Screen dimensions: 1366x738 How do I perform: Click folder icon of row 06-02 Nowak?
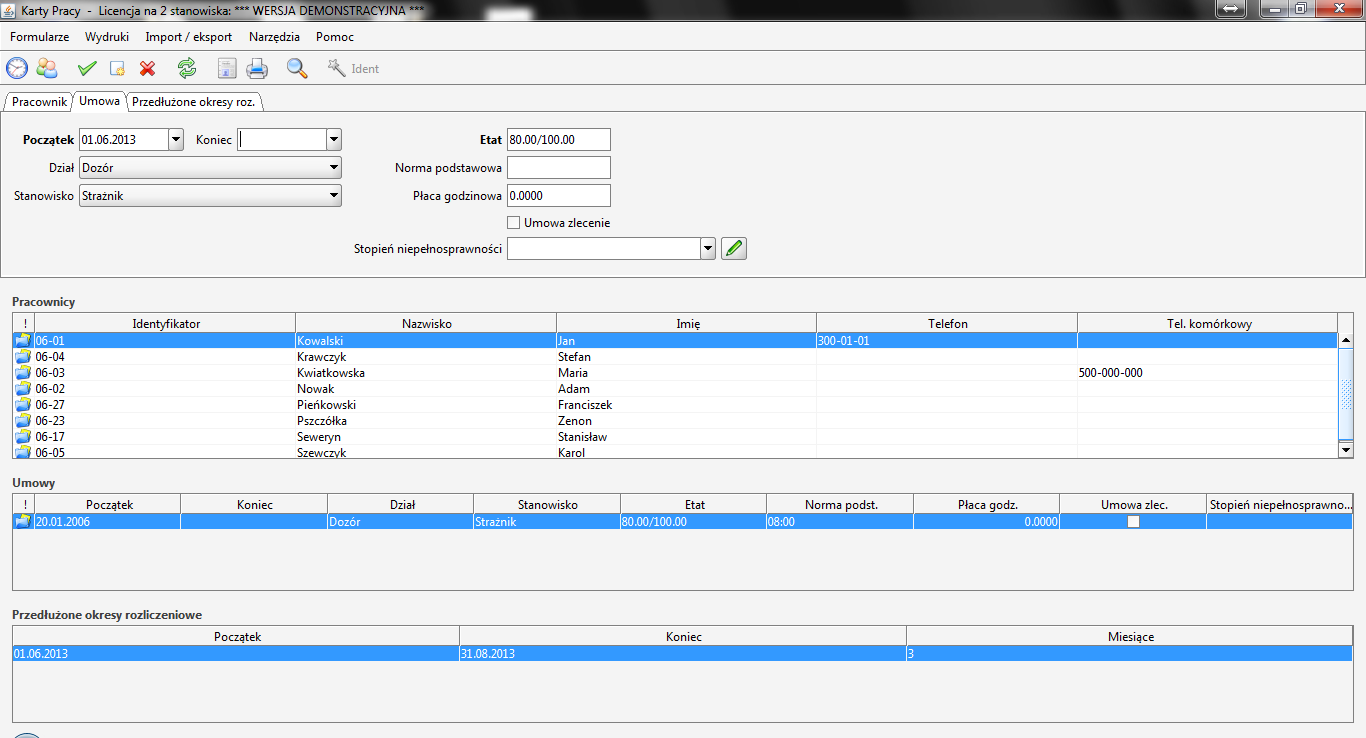23,389
